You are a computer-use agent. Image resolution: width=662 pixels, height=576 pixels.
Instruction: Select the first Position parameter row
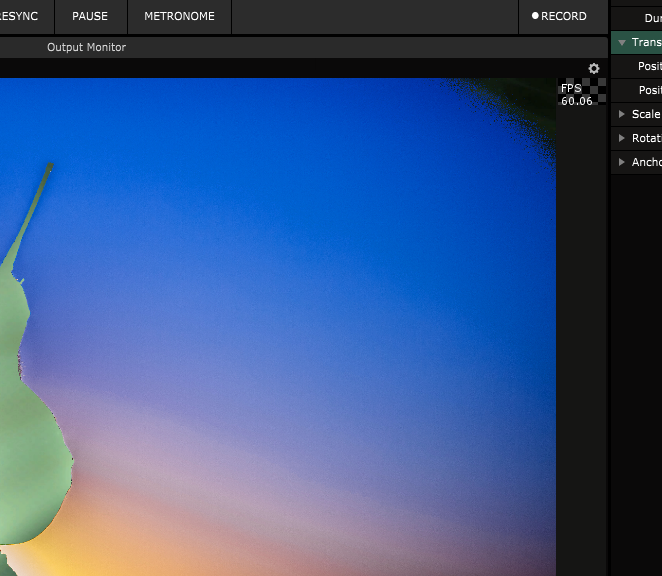[x=649, y=66]
